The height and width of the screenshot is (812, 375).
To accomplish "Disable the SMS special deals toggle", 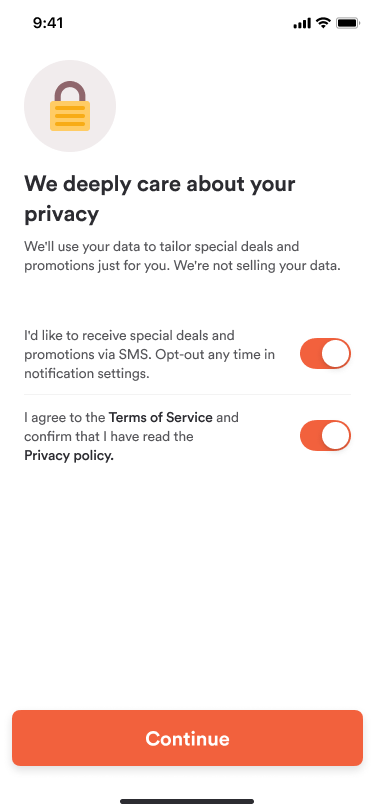I will pos(325,354).
